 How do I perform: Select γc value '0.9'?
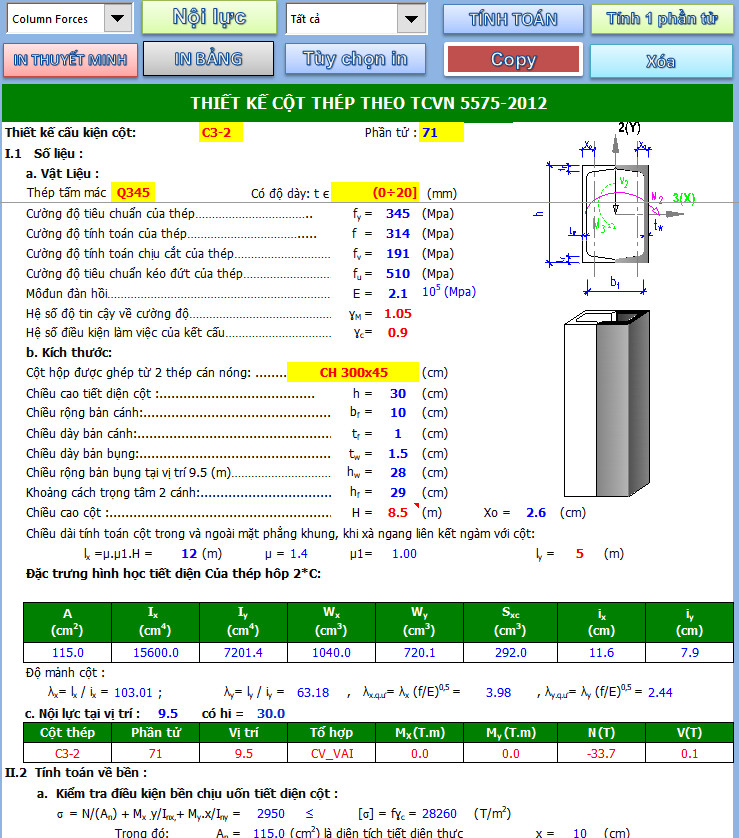(398, 332)
